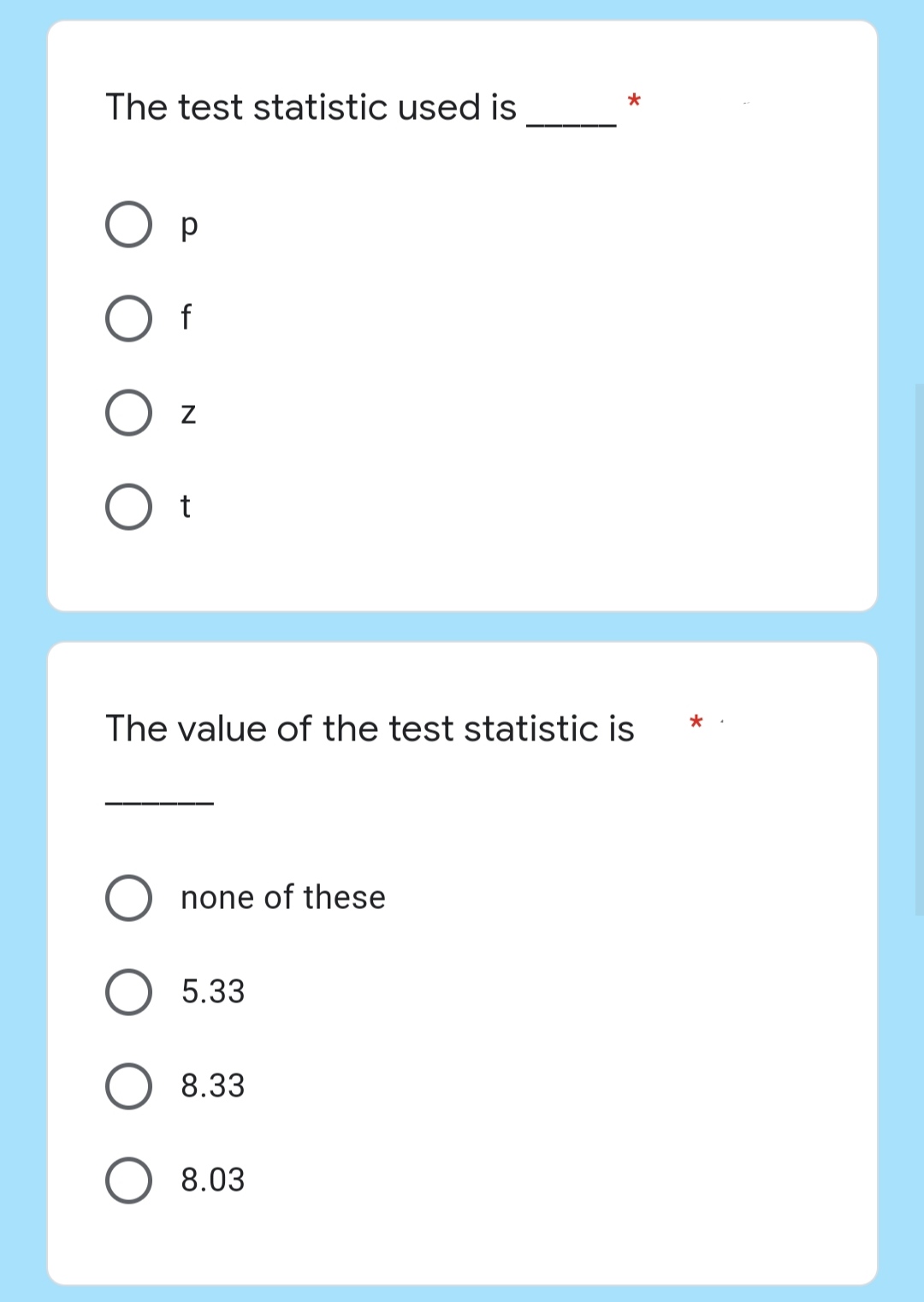Click the red asterisk on the second question

click(695, 722)
